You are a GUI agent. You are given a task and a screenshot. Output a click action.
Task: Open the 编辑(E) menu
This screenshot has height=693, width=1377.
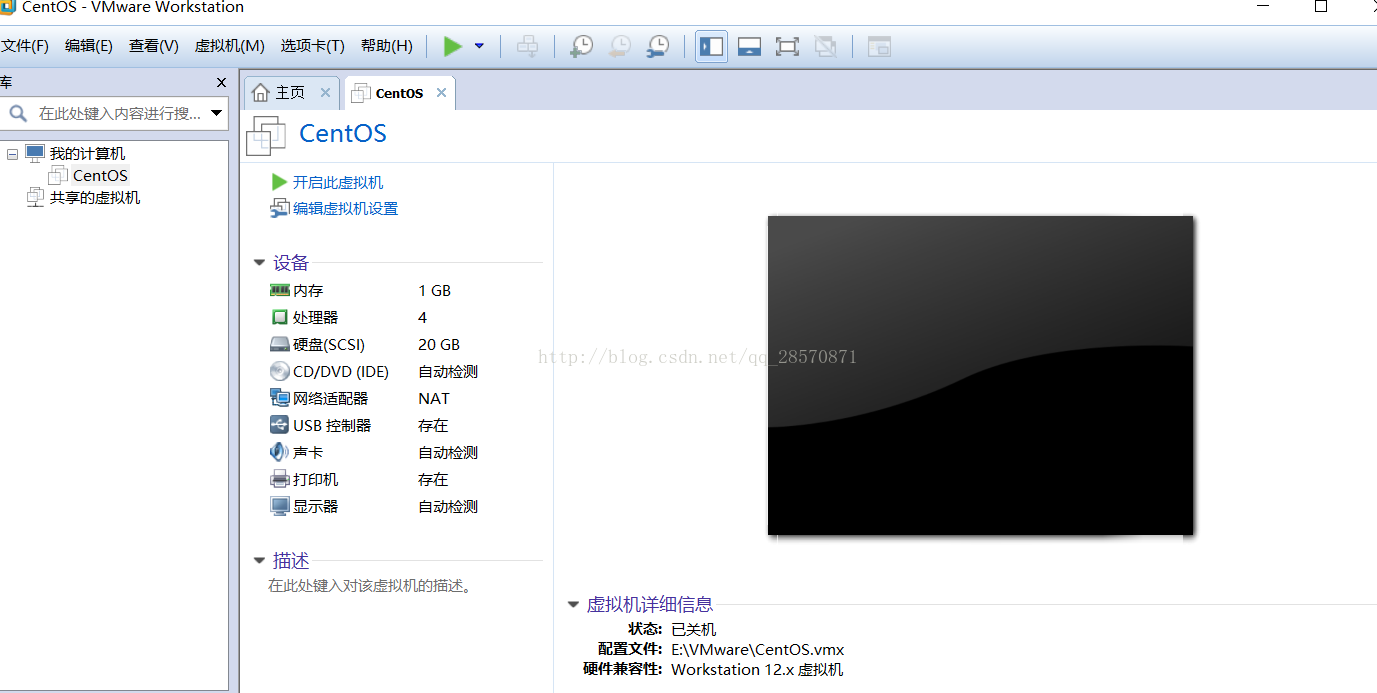[x=89, y=46]
